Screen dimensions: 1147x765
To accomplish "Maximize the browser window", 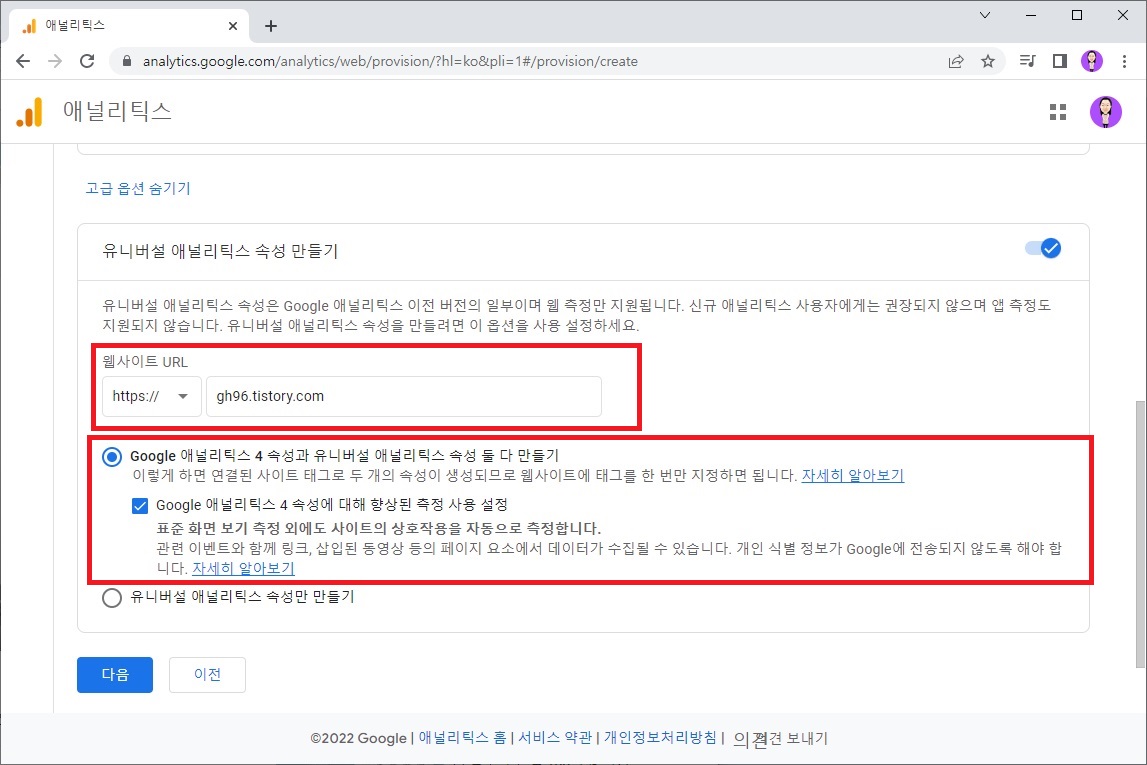I will pos(1077,15).
